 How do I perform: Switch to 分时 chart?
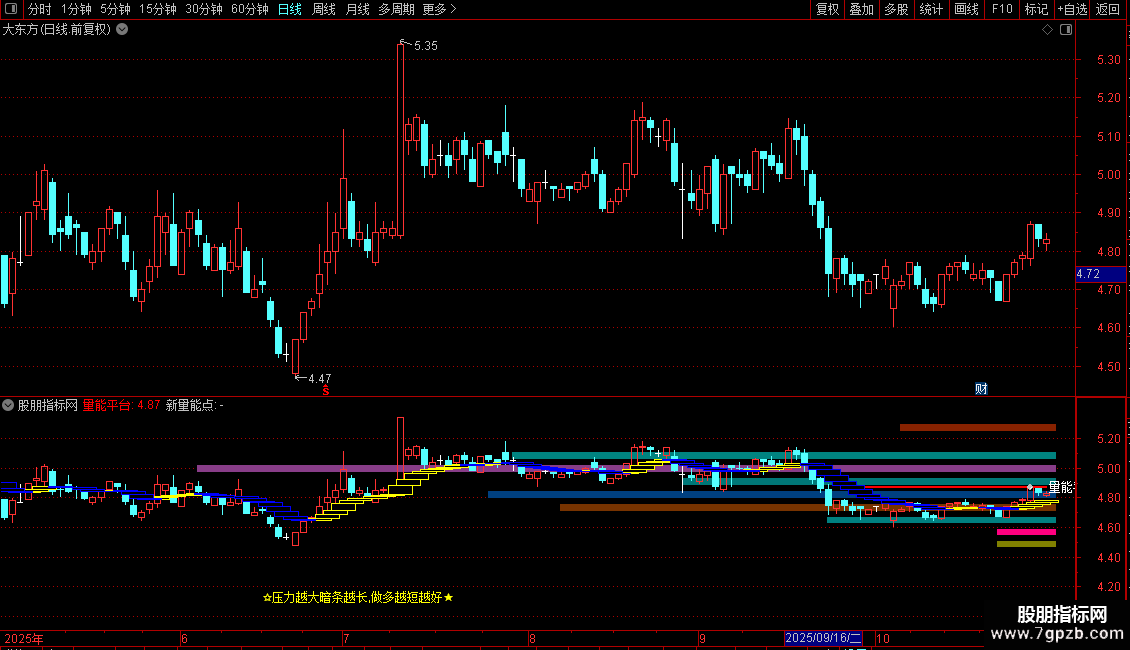pyautogui.click(x=40, y=9)
